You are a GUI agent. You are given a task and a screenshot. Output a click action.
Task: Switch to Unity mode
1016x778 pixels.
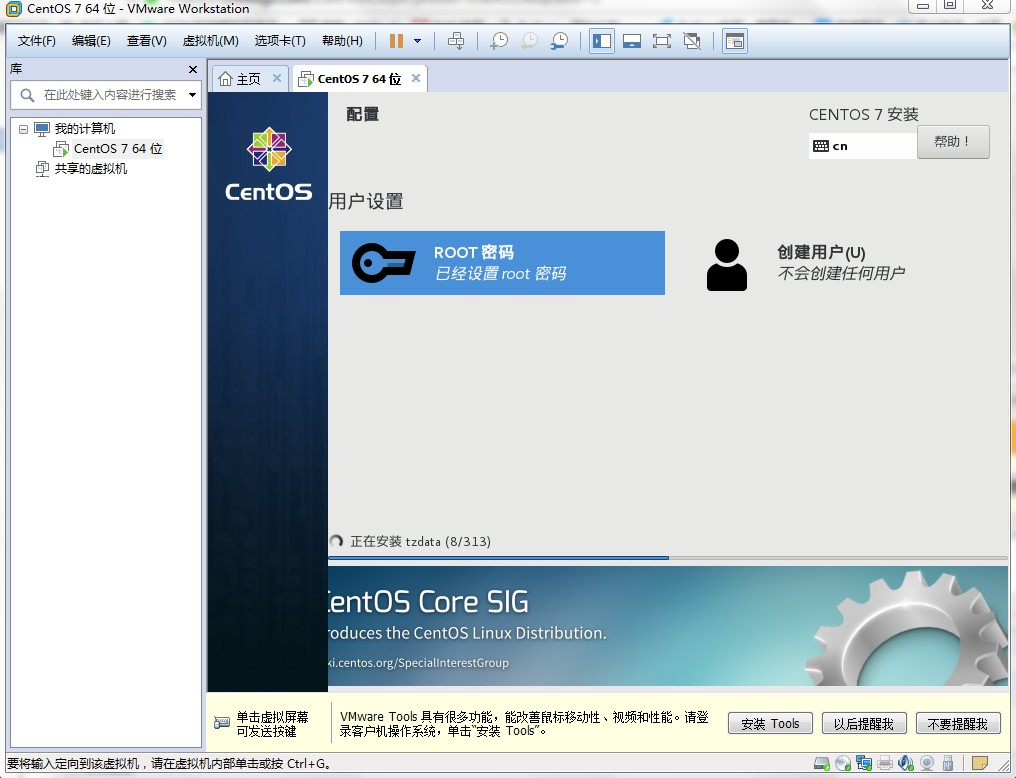point(692,41)
